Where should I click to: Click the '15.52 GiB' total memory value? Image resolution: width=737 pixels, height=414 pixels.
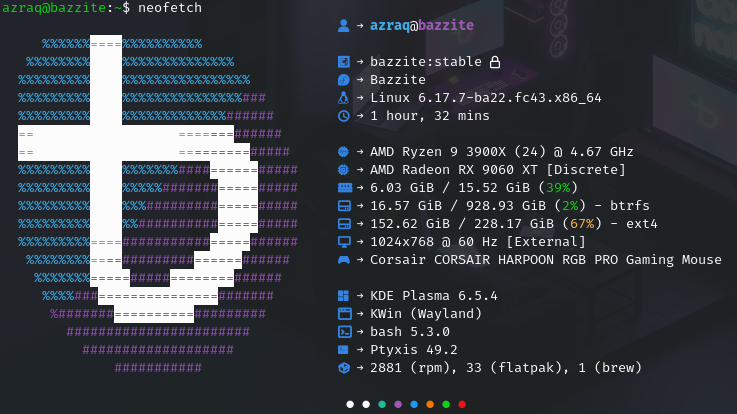(x=494, y=187)
